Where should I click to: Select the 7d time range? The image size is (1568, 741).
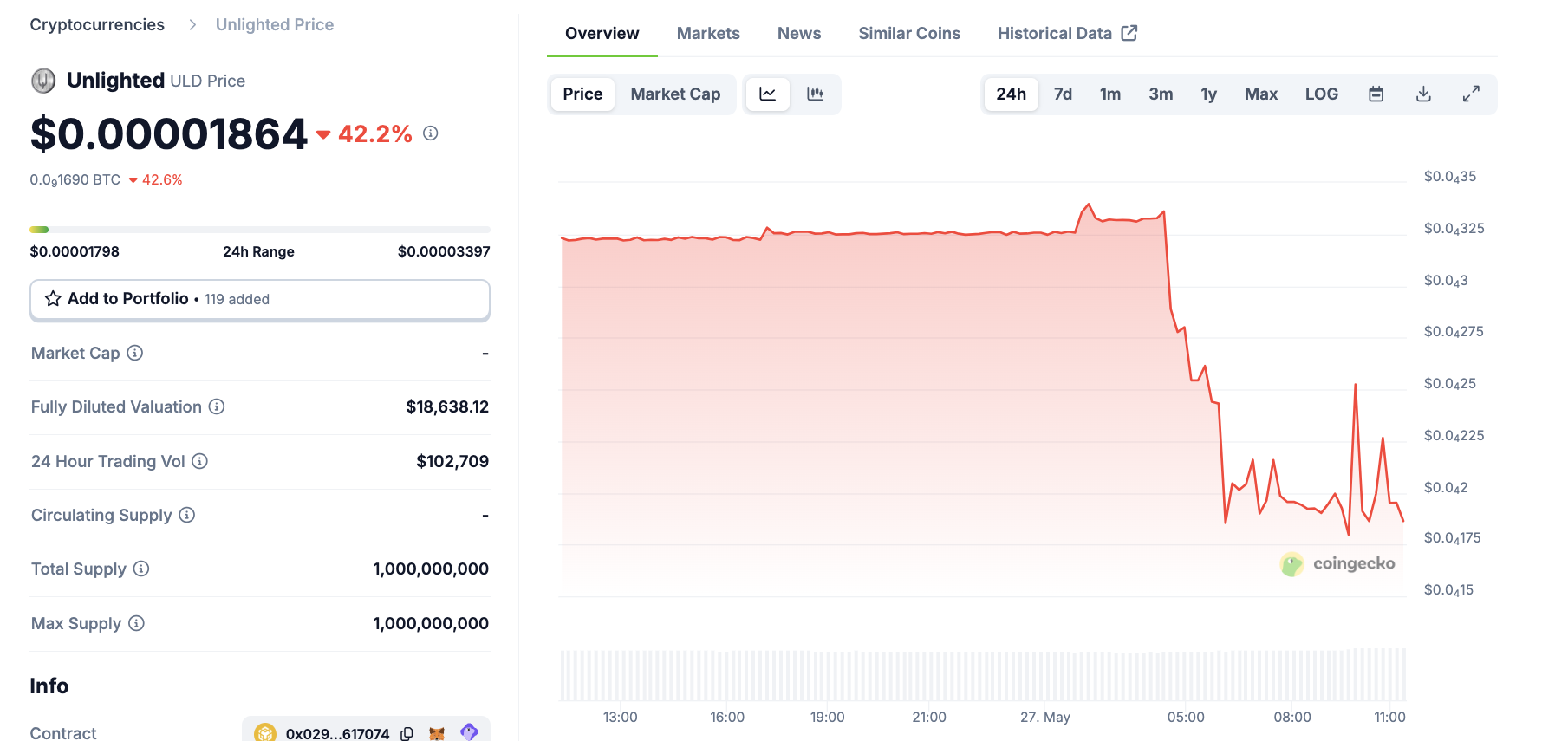coord(1063,94)
